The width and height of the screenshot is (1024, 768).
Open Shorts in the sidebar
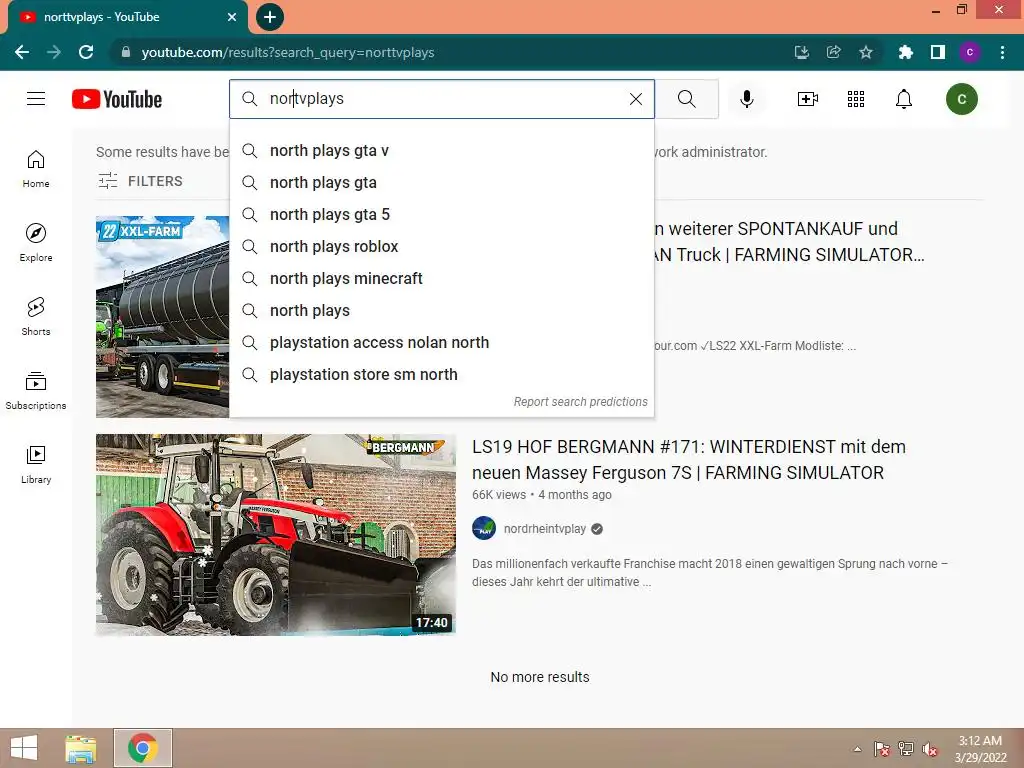click(36, 317)
